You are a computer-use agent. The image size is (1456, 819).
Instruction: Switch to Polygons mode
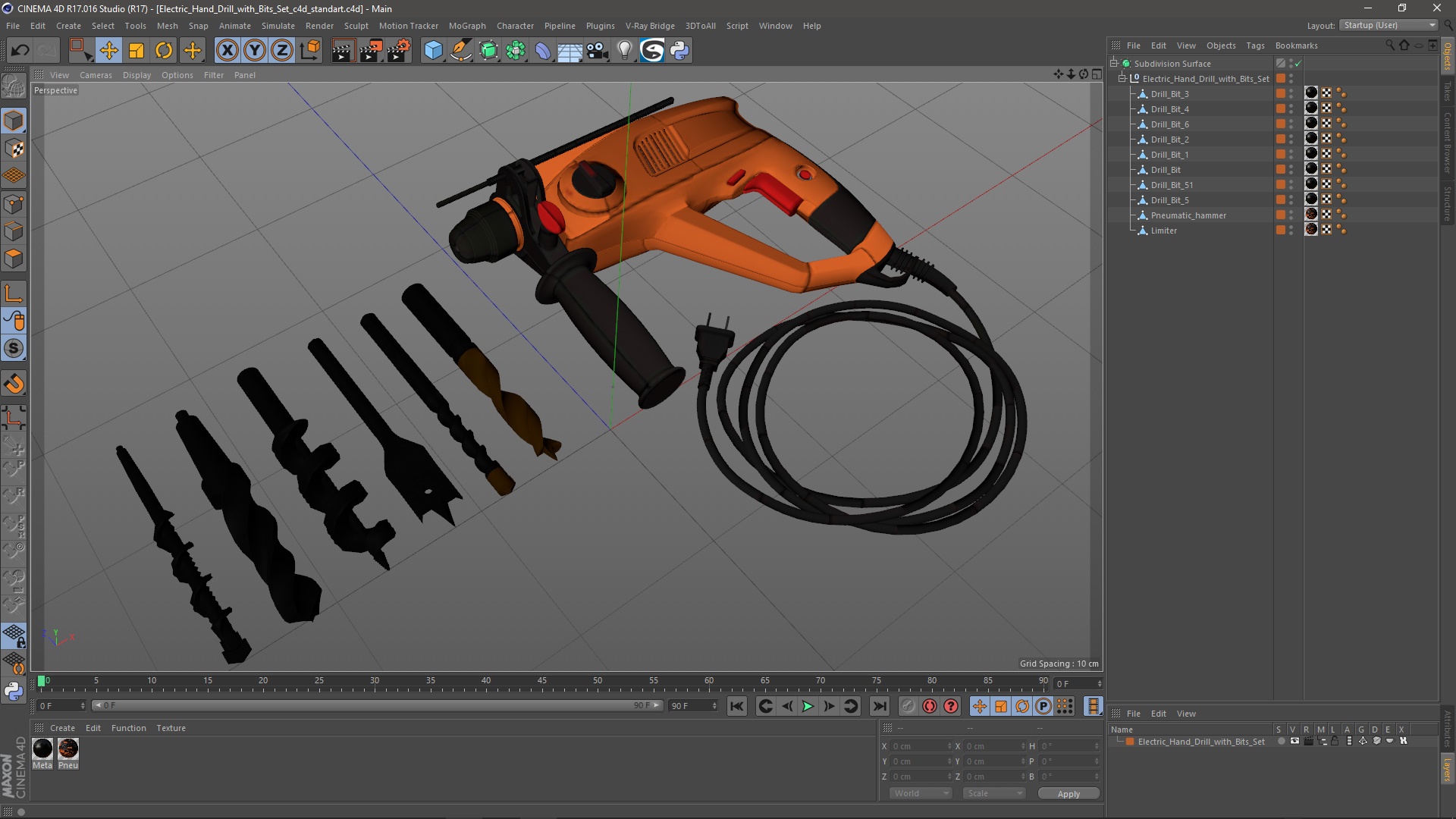point(14,259)
